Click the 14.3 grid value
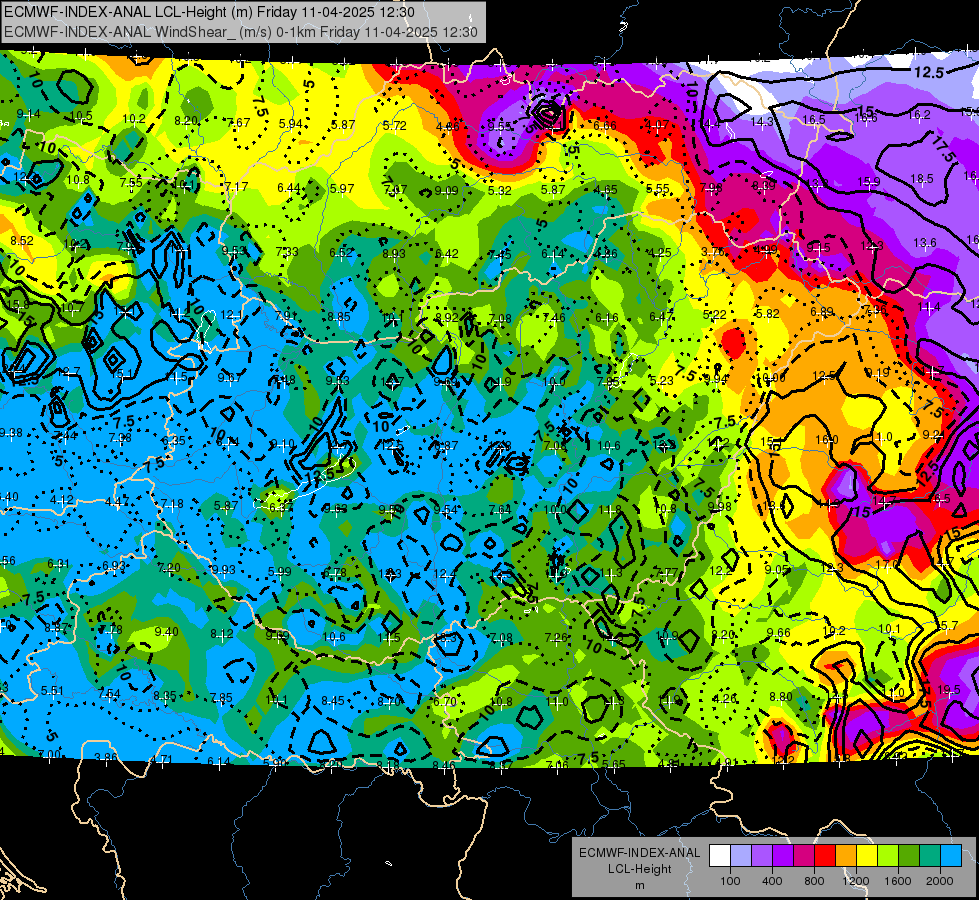979x900 pixels. [762, 122]
